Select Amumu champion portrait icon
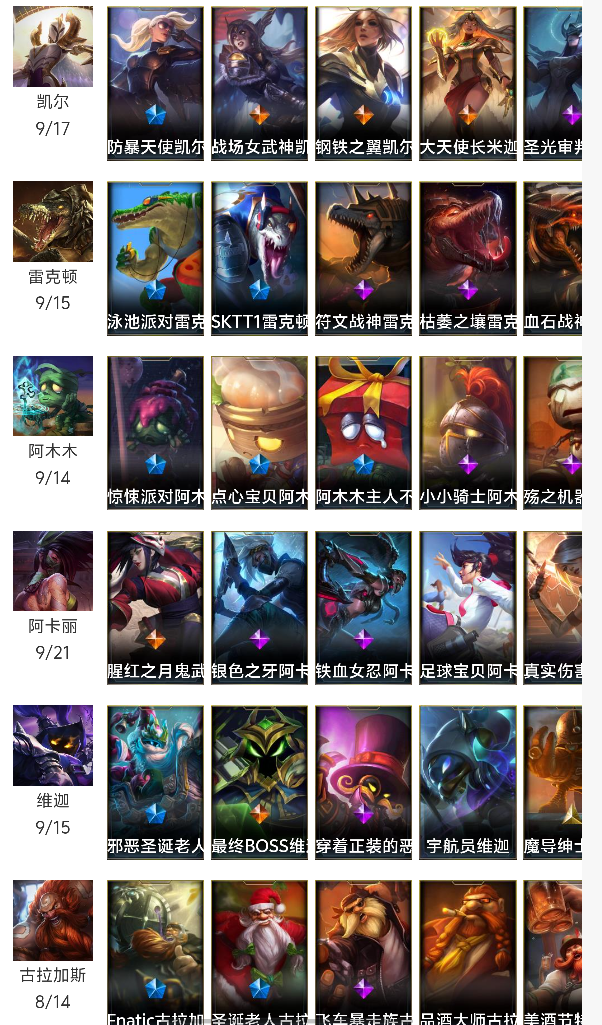Screen dimensions: 602x1025 click(x=53, y=396)
